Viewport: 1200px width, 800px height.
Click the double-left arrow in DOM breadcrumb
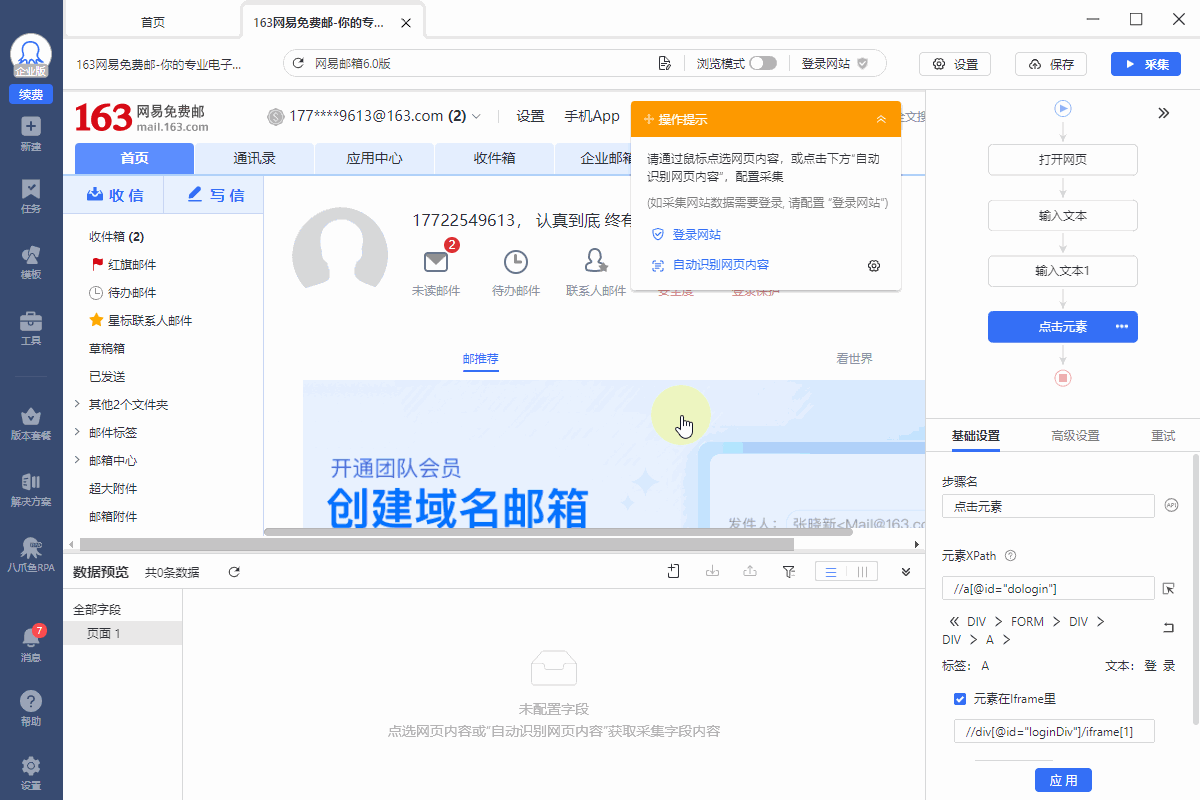954,622
